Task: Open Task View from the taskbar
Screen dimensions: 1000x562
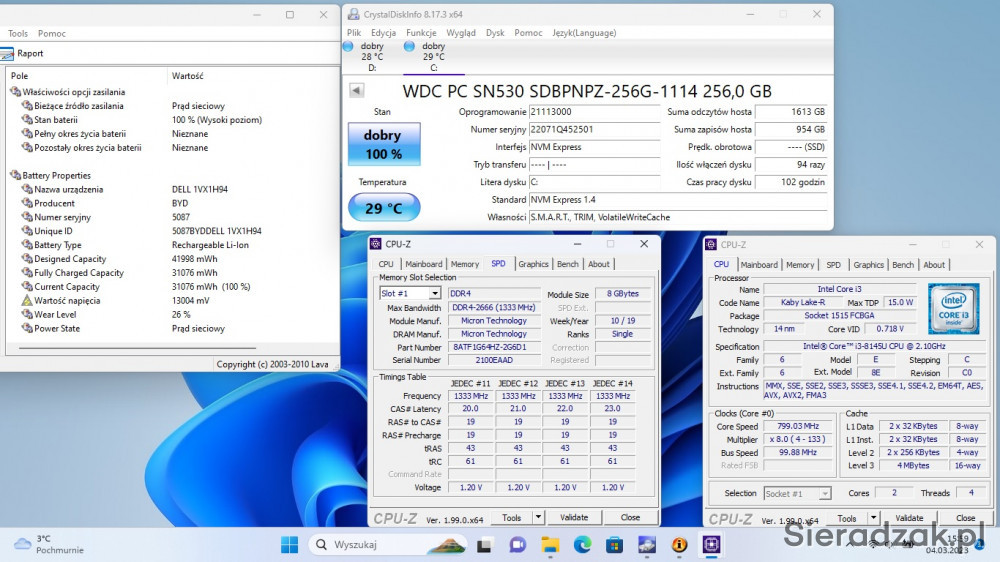Action: 484,545
